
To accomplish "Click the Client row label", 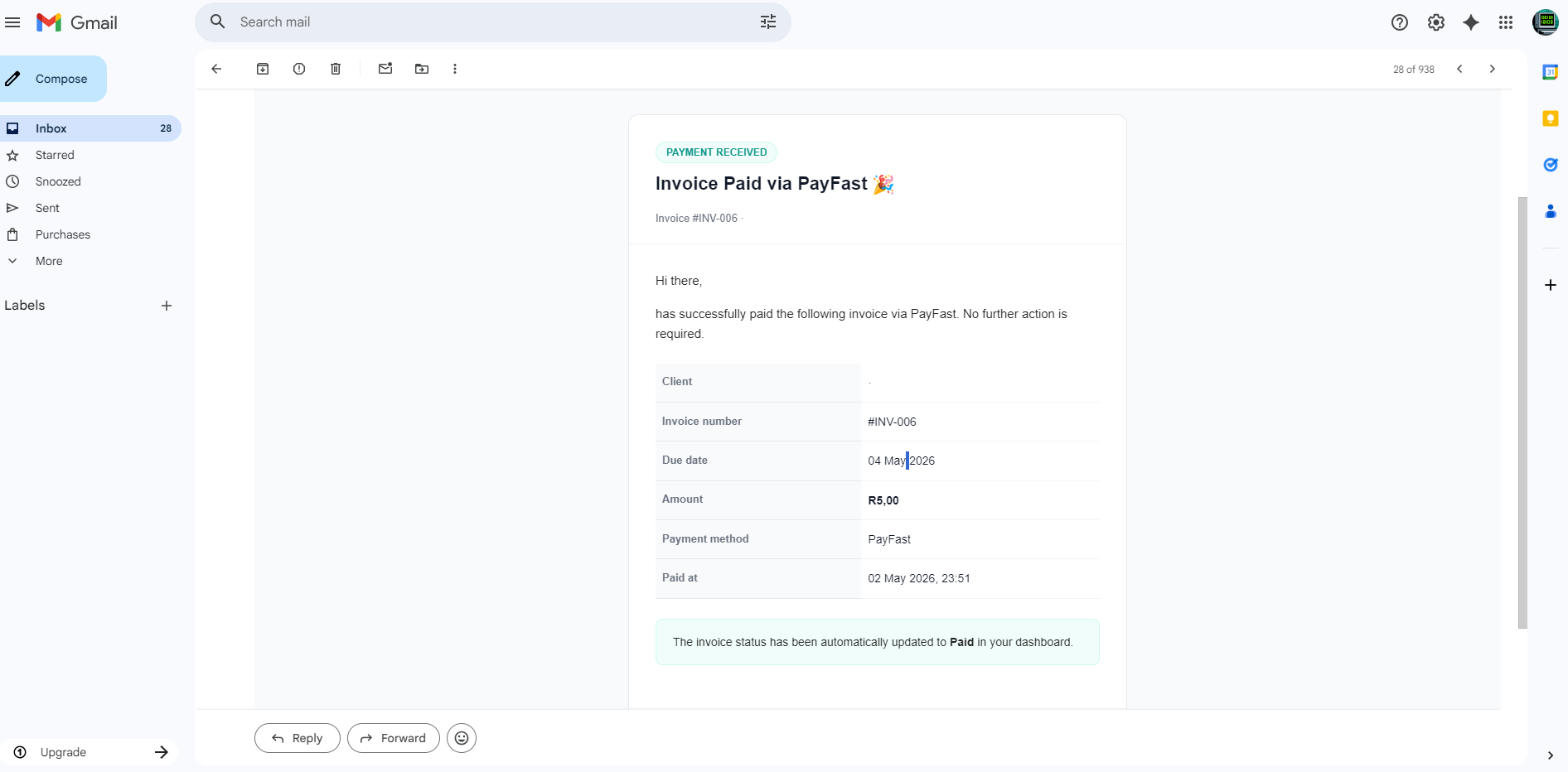I will point(677,382).
